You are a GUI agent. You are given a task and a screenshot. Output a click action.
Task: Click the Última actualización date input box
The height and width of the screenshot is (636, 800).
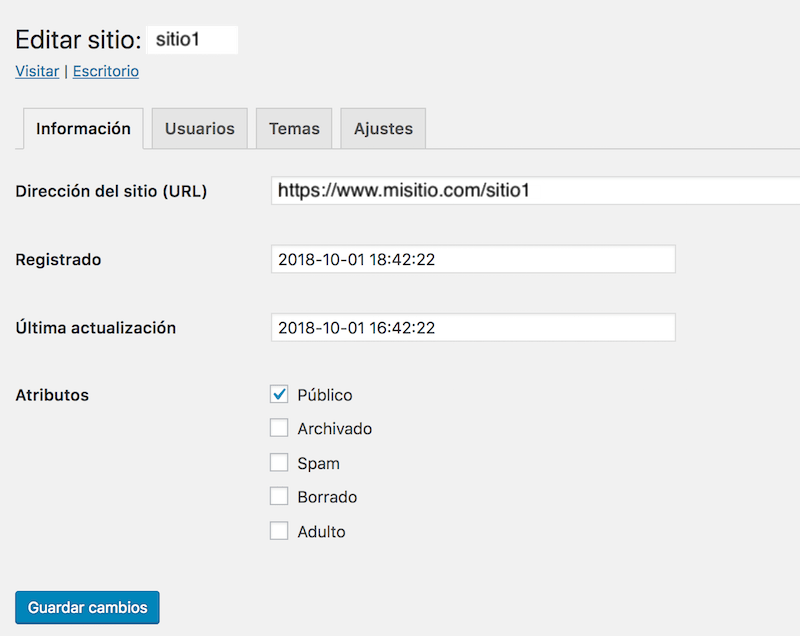pos(473,327)
